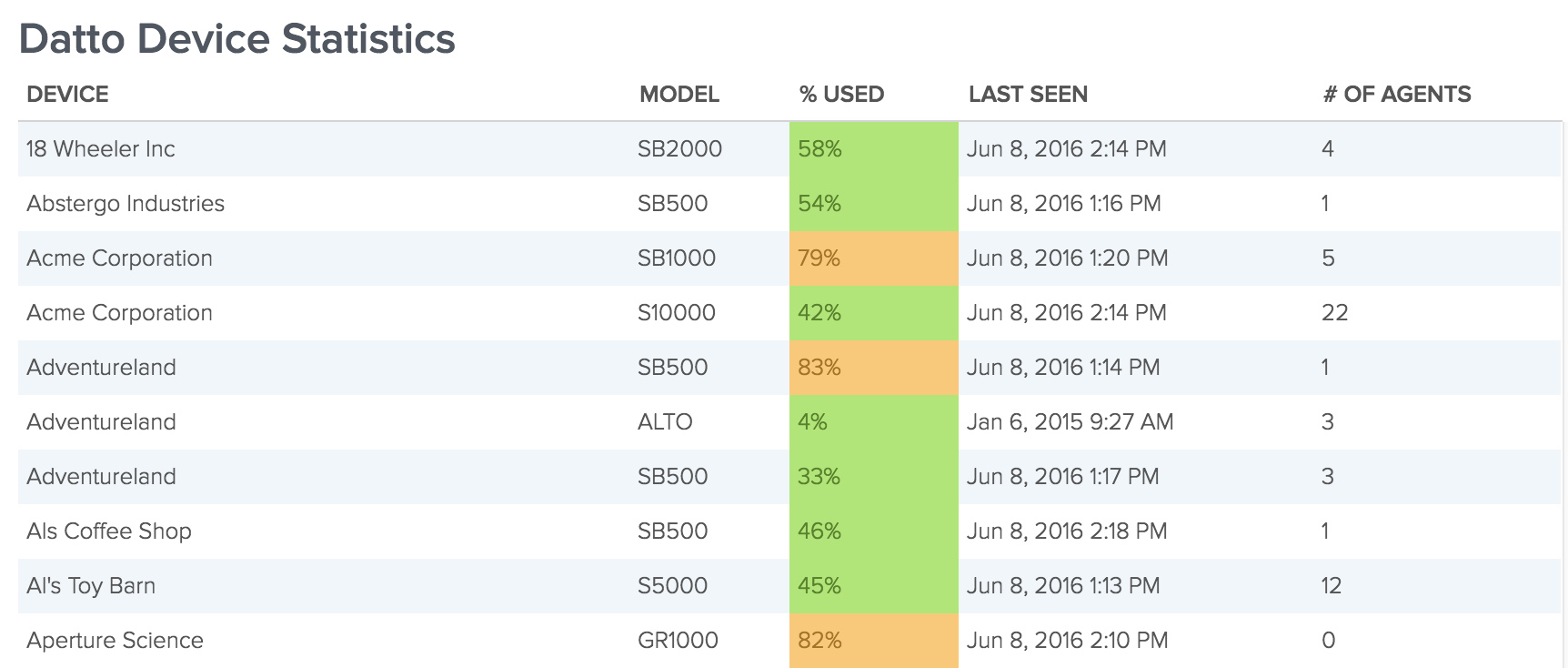Open the Adventureland ALTO model entry

coord(665,422)
